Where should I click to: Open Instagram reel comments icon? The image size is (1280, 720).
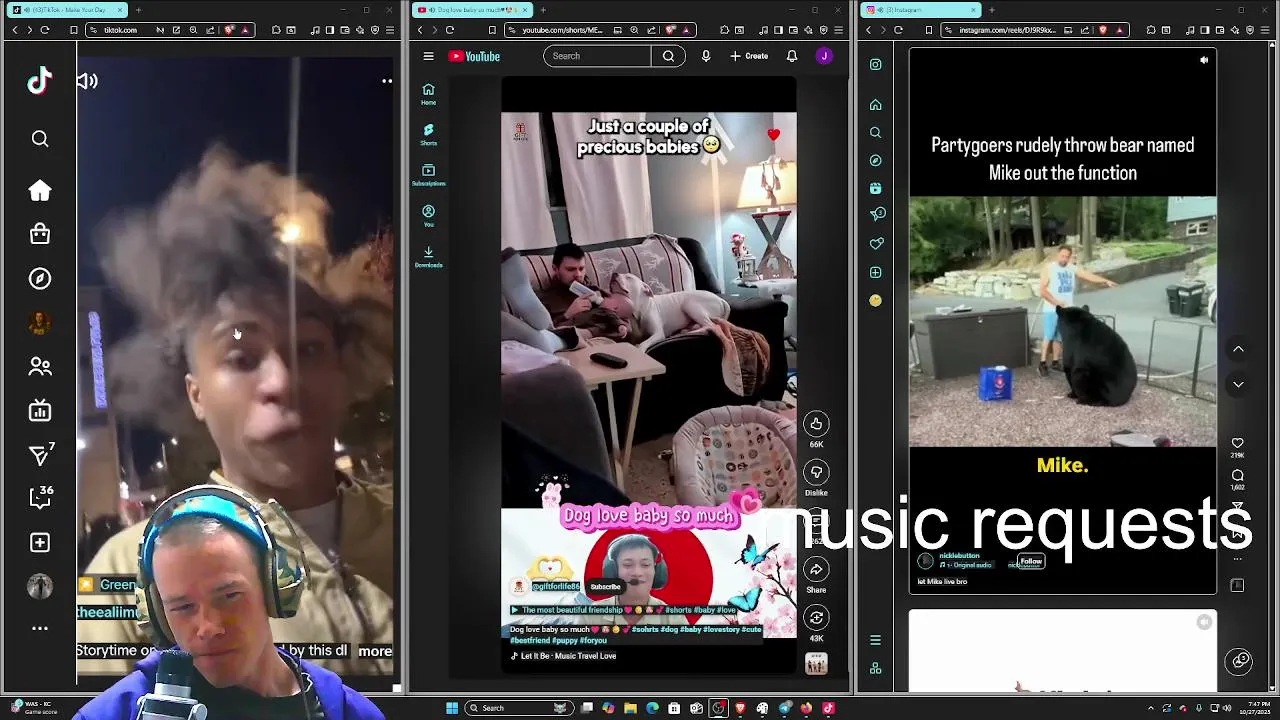[1238, 476]
